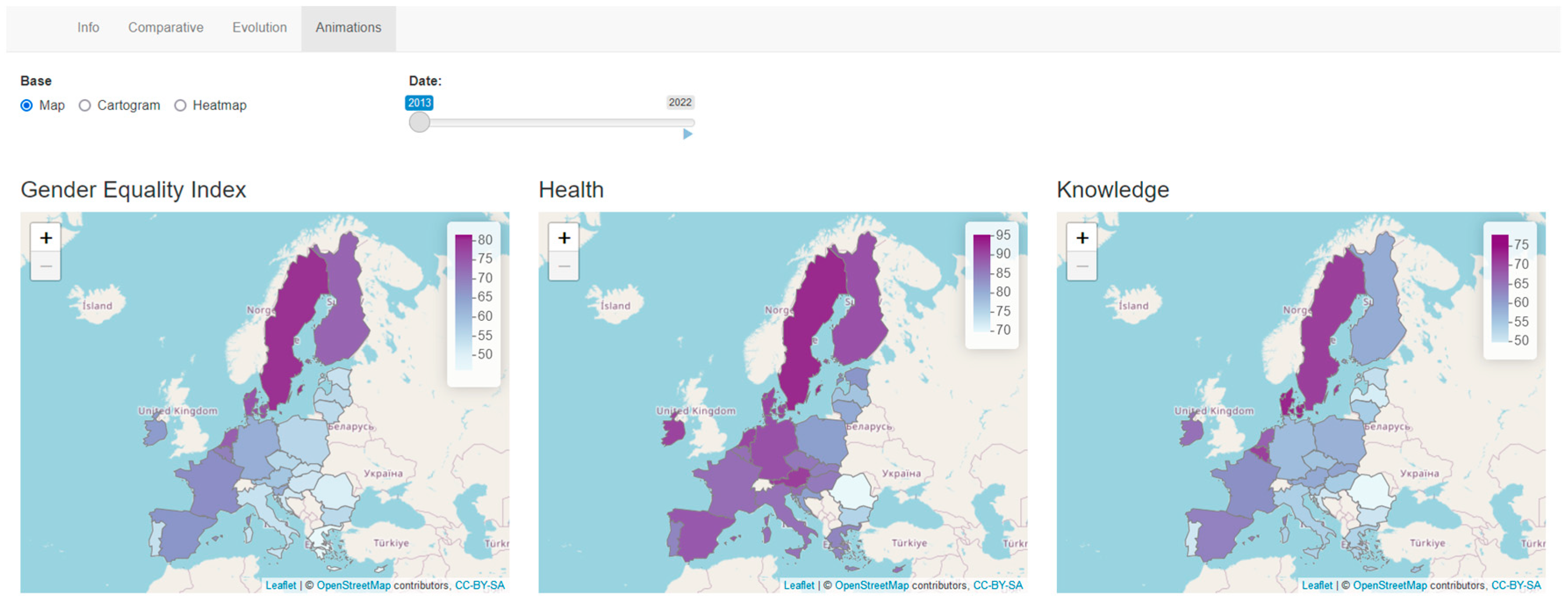Switch to the Comparative tab
Screen dimensions: 1568x599
pos(165,27)
